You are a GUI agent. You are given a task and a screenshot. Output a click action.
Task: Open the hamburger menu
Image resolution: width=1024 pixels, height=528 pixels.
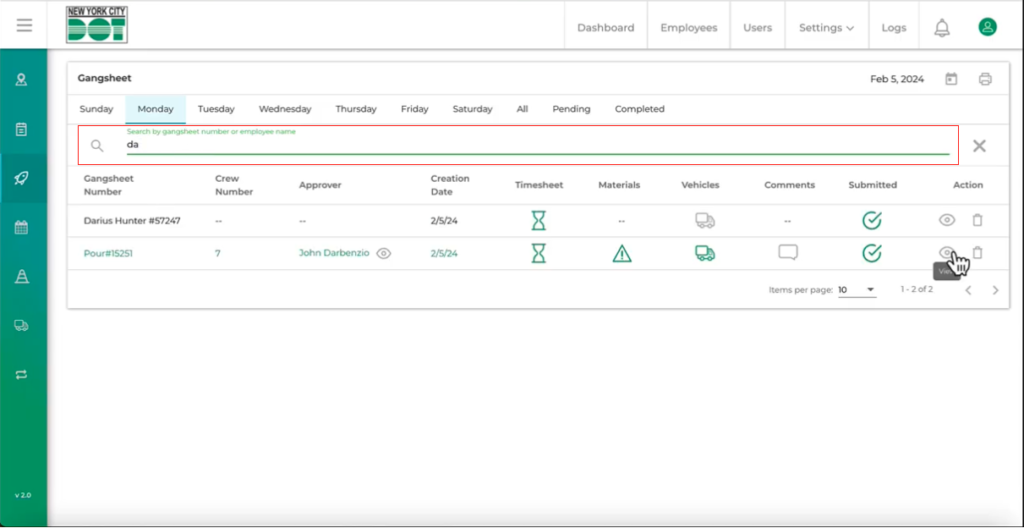coord(24,26)
